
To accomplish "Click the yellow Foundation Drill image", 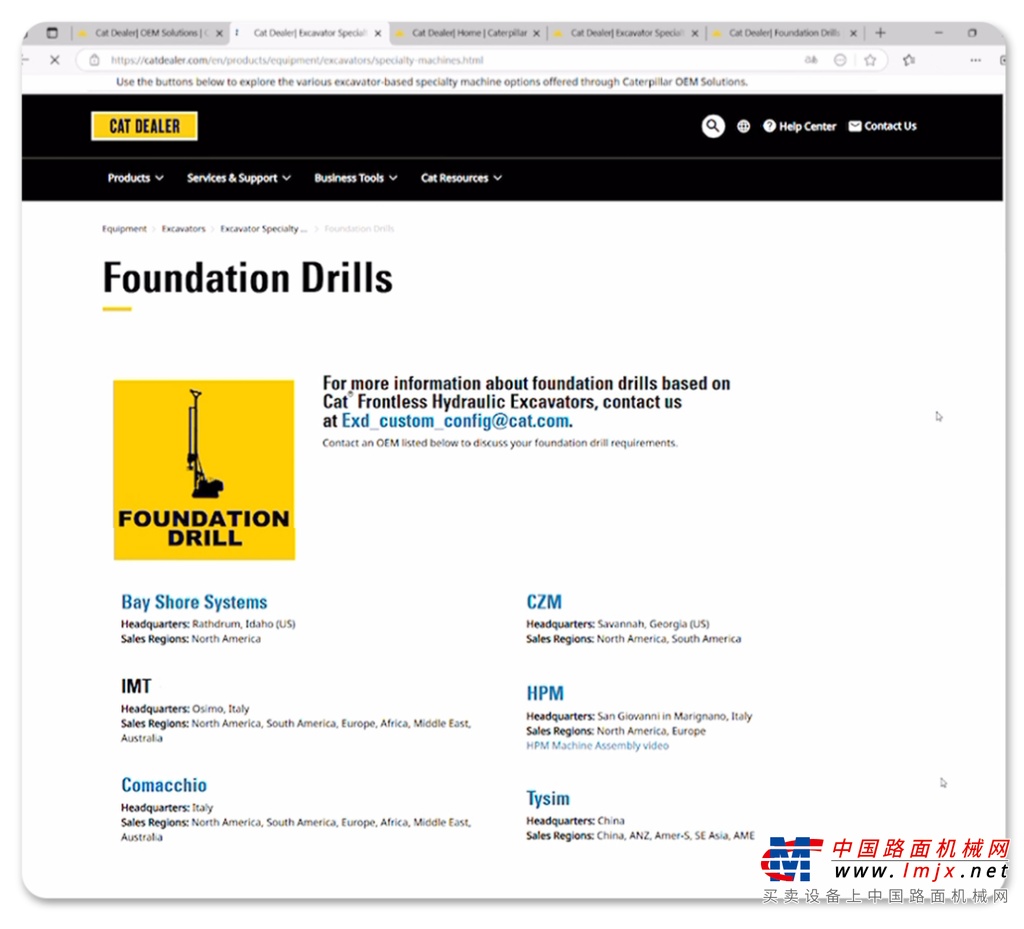I will coord(204,470).
